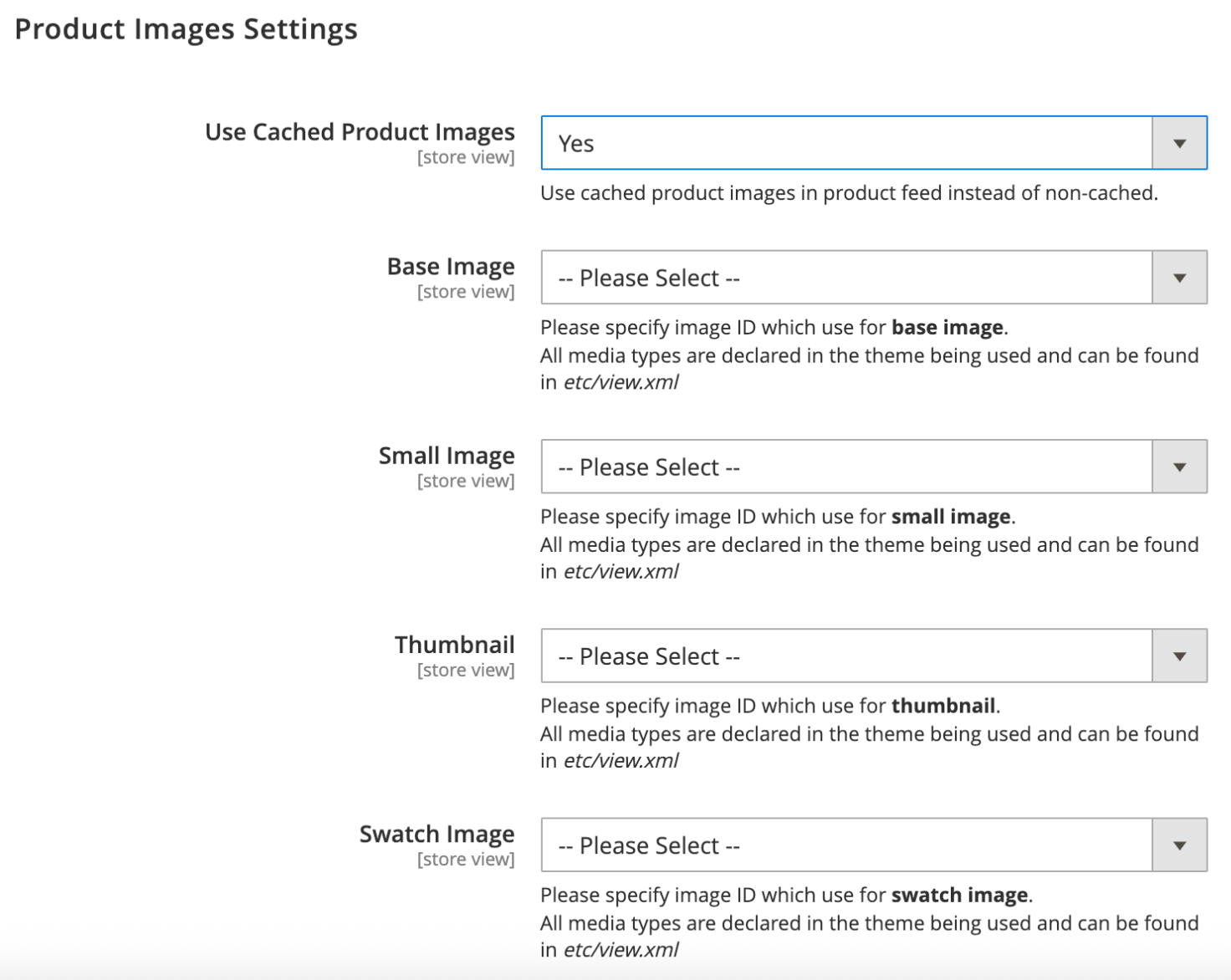The width and height of the screenshot is (1231, 980).
Task: Open the Thumbnail select box
Action: 874,656
